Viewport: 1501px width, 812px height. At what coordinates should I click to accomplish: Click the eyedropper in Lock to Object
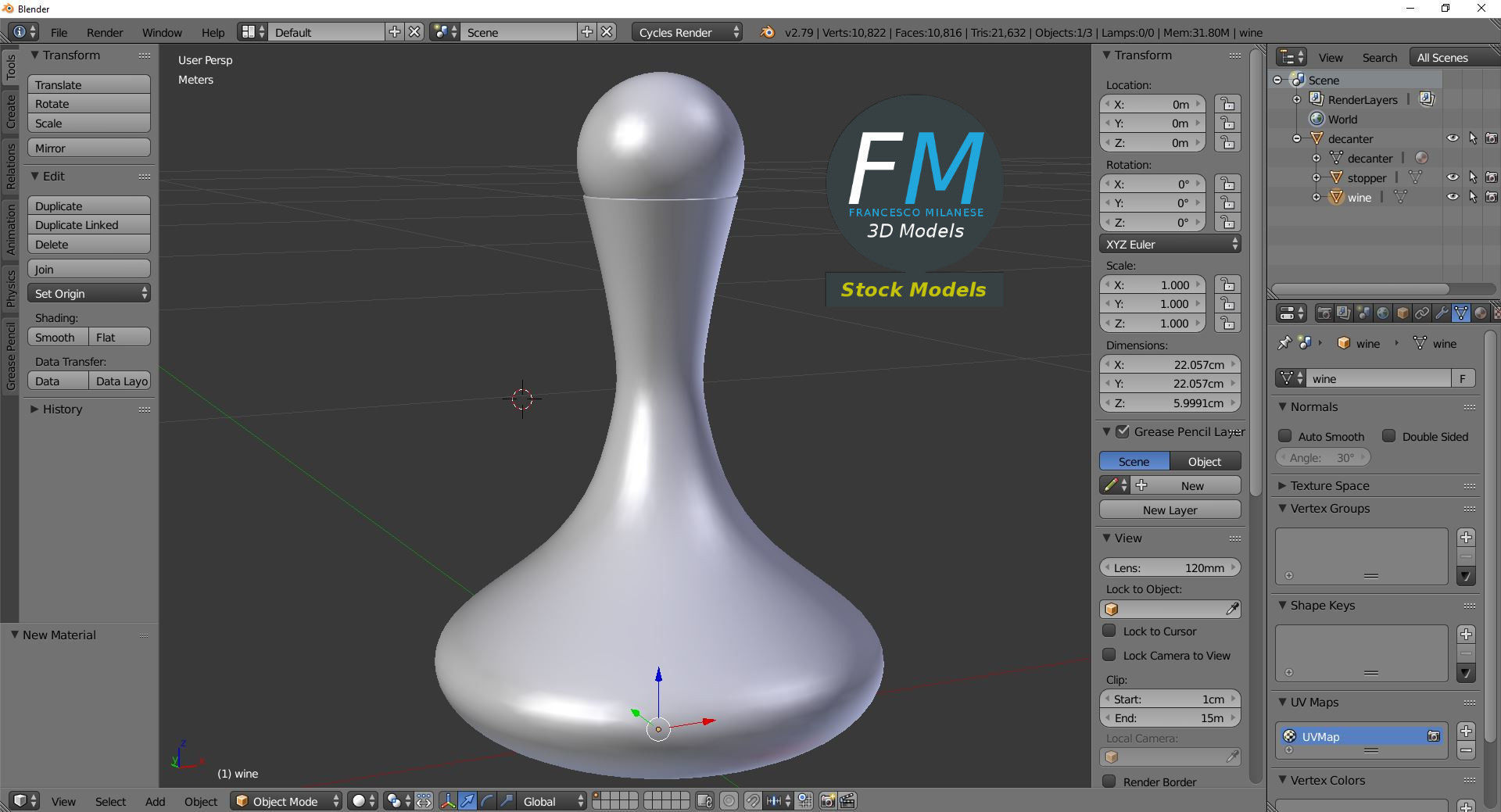(1232, 609)
